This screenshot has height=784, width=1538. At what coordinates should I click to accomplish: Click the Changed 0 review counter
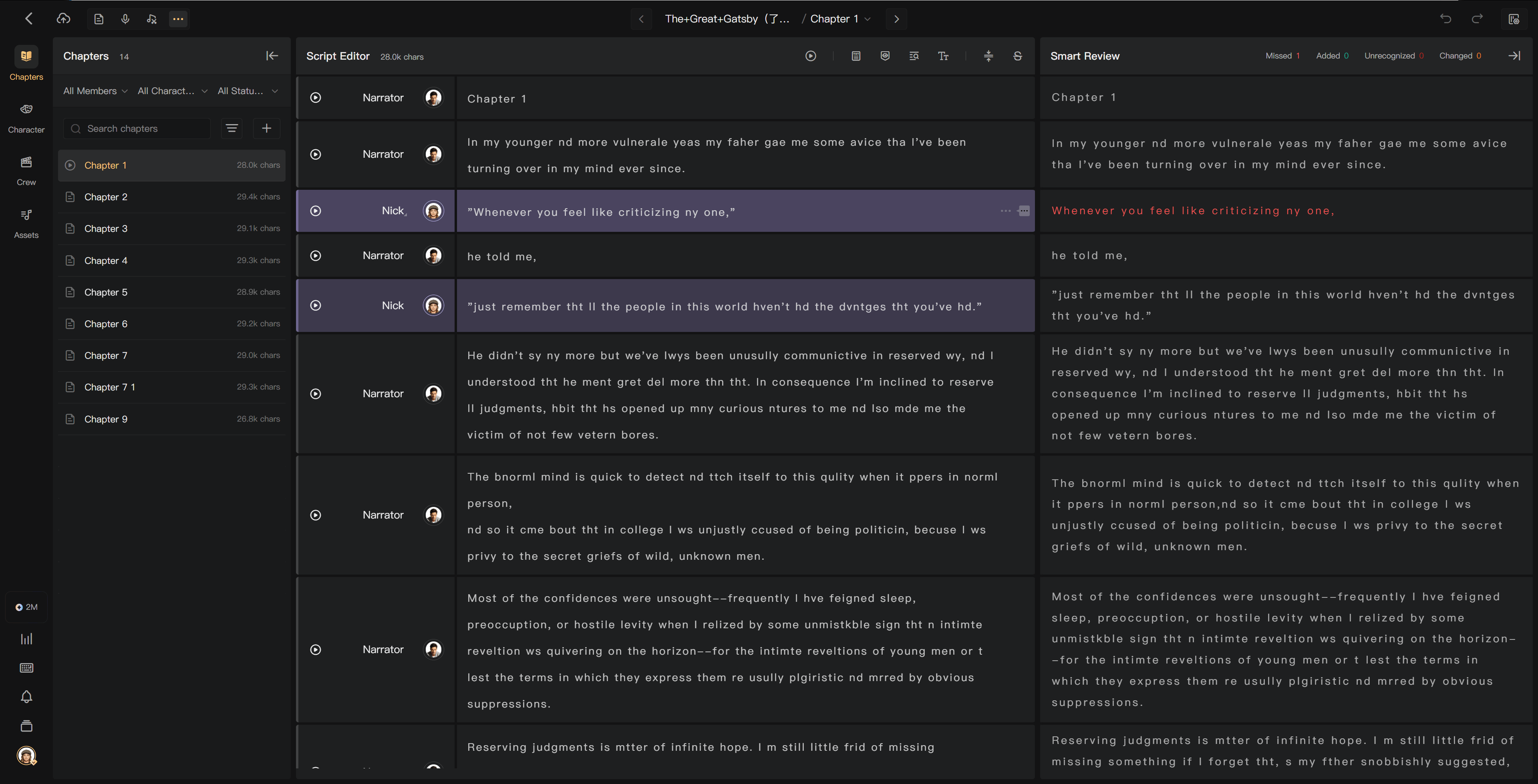(x=1460, y=56)
